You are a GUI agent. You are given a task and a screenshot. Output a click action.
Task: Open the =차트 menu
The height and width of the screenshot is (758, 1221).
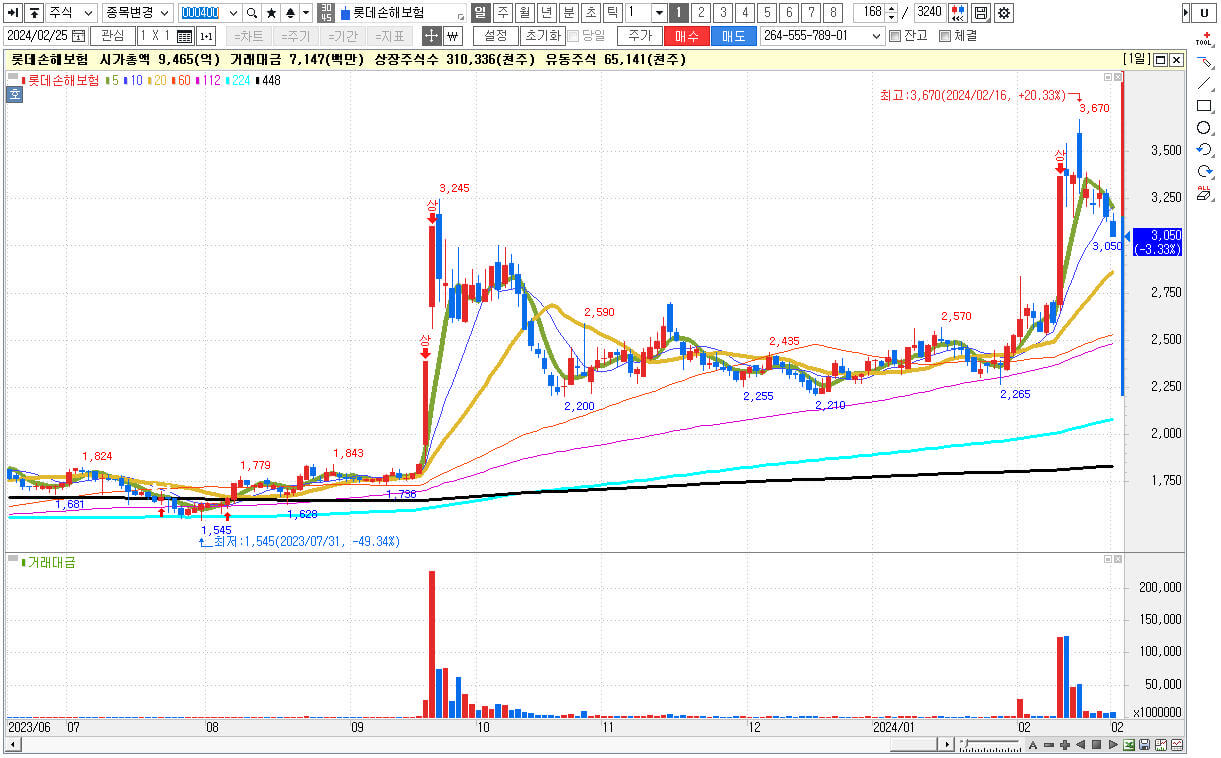[247, 36]
